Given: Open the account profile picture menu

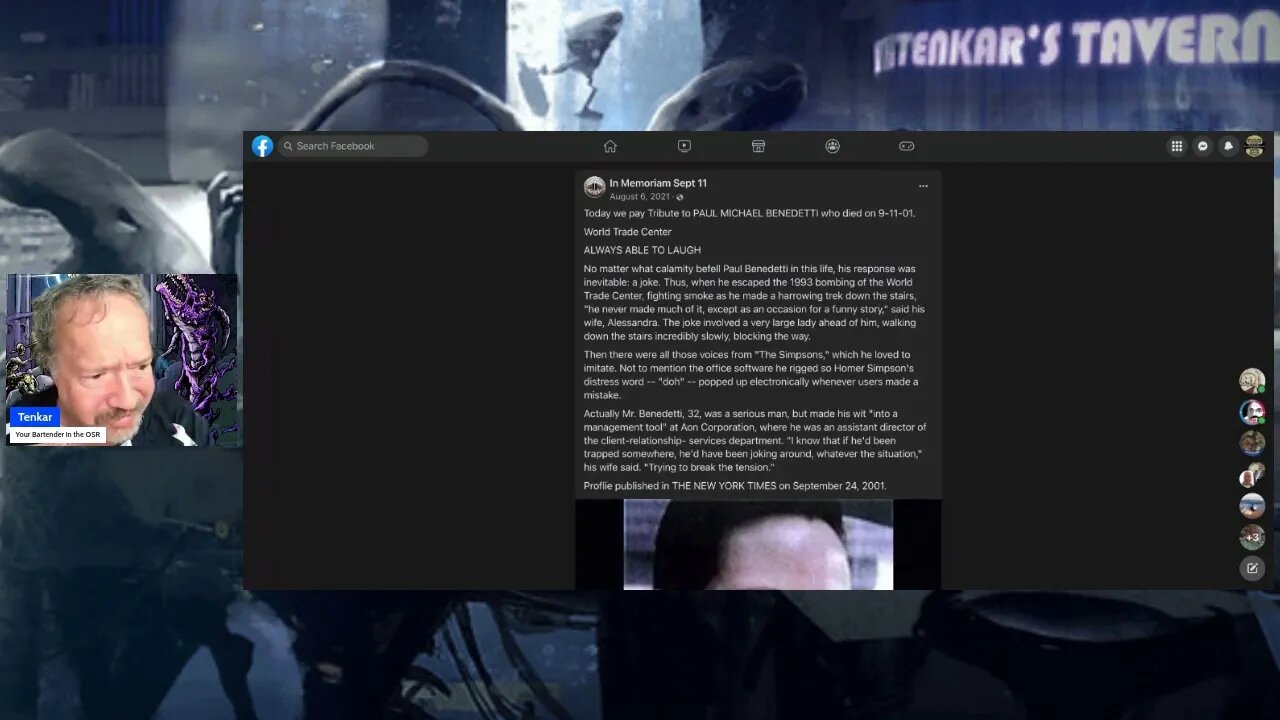Looking at the screenshot, I should [x=1254, y=146].
